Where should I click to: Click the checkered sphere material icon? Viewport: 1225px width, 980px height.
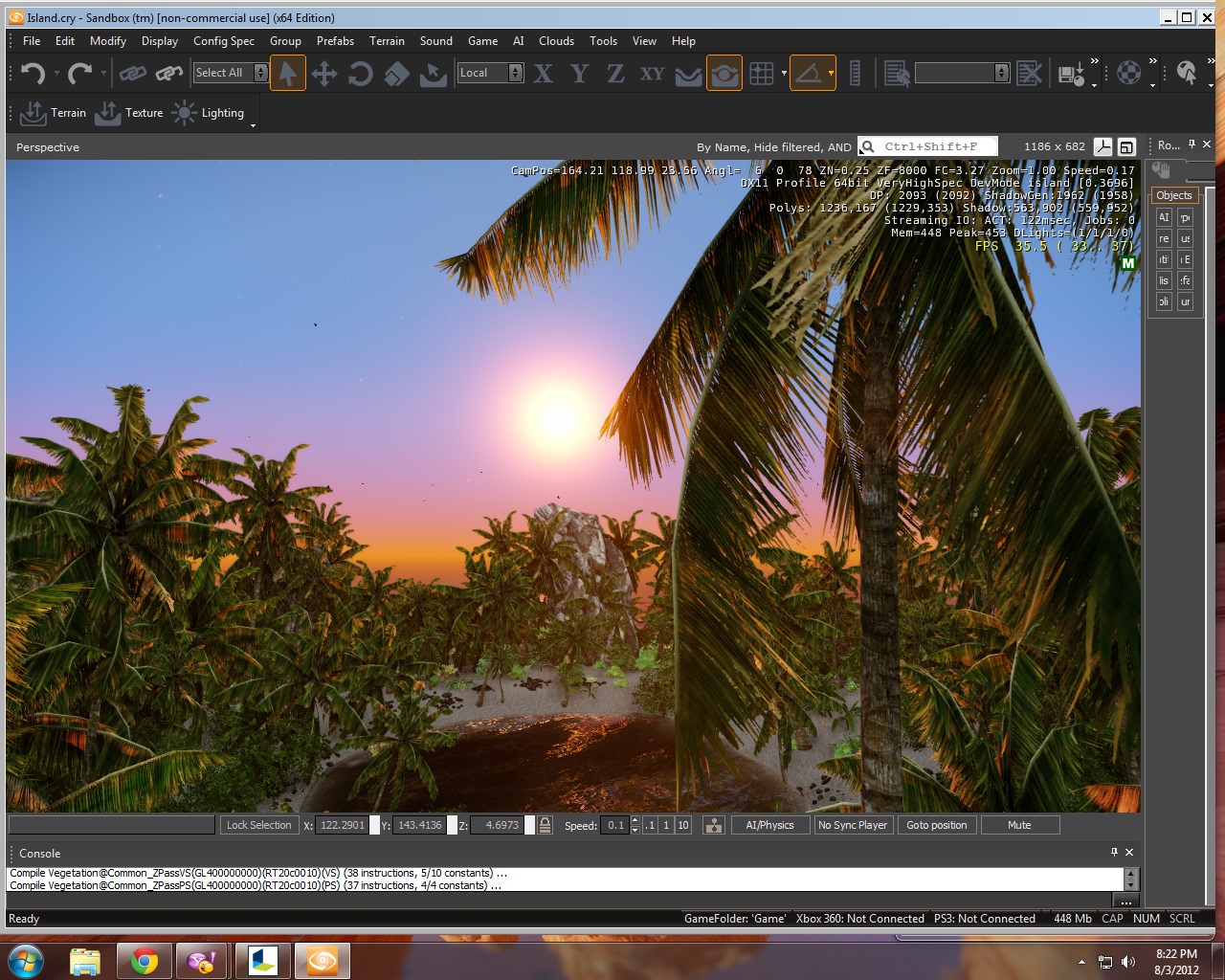pos(1129,73)
